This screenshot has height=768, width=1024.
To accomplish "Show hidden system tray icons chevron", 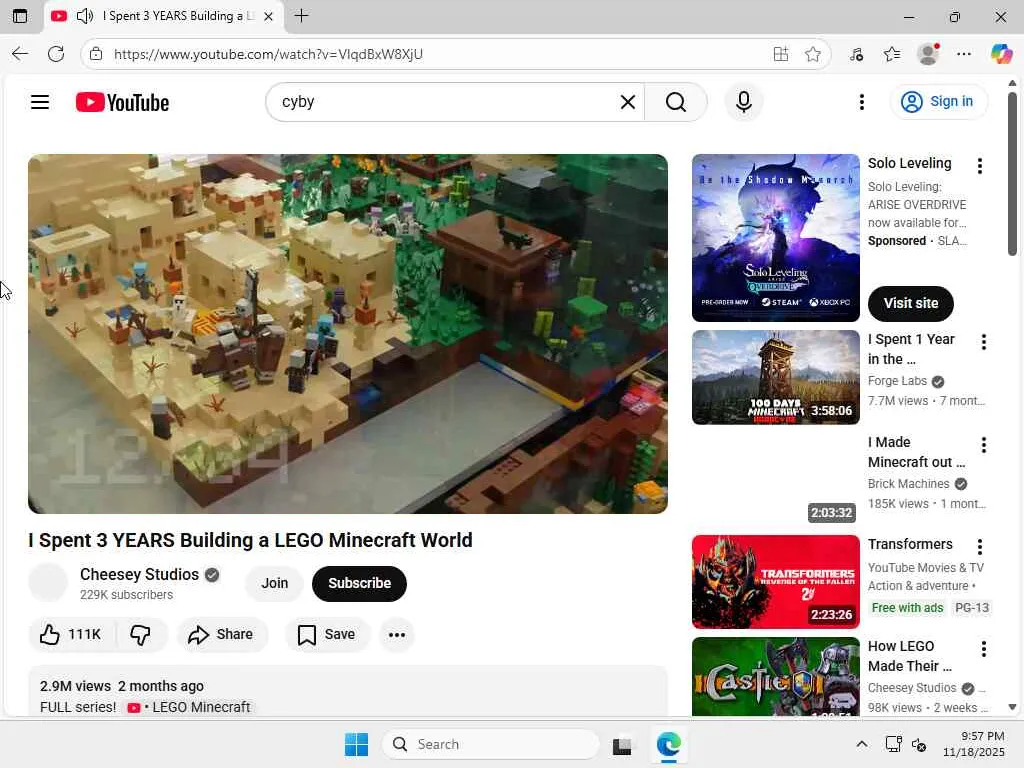I will pos(861,744).
